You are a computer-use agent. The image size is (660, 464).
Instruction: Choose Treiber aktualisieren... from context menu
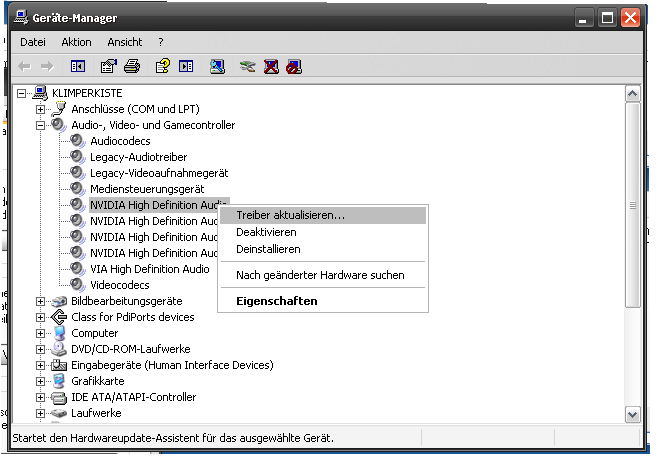(x=323, y=215)
